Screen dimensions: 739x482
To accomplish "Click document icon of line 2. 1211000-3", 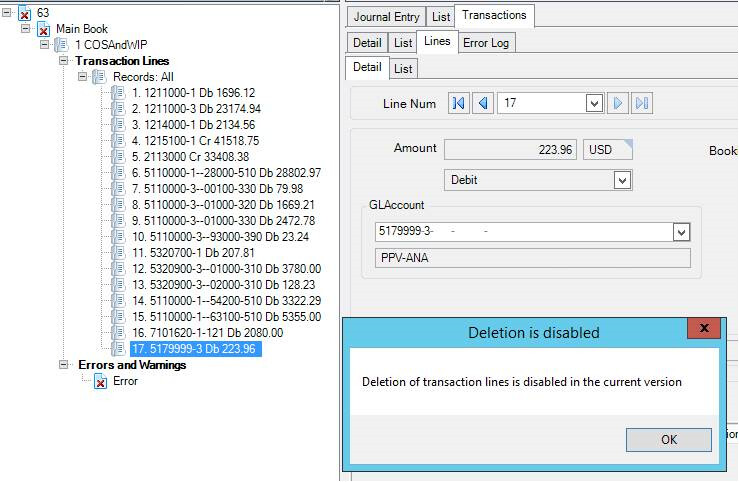I will [x=118, y=109].
